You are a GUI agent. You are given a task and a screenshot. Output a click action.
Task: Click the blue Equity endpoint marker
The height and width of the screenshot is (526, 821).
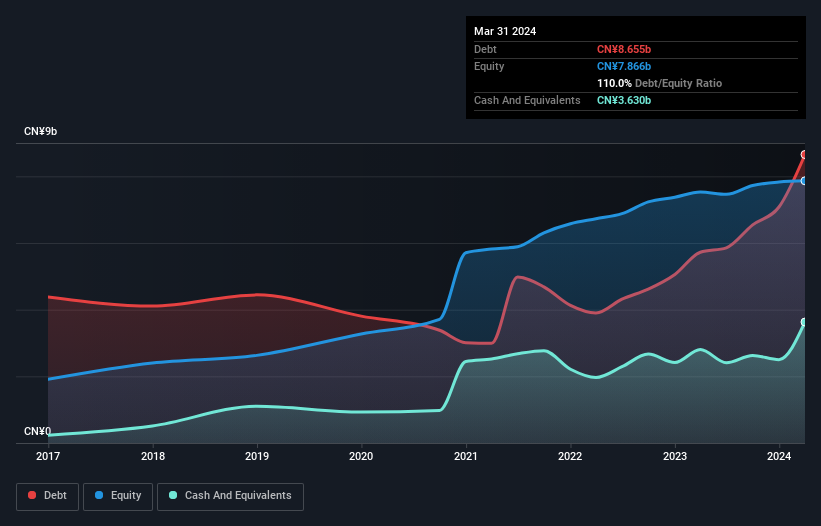click(x=804, y=181)
